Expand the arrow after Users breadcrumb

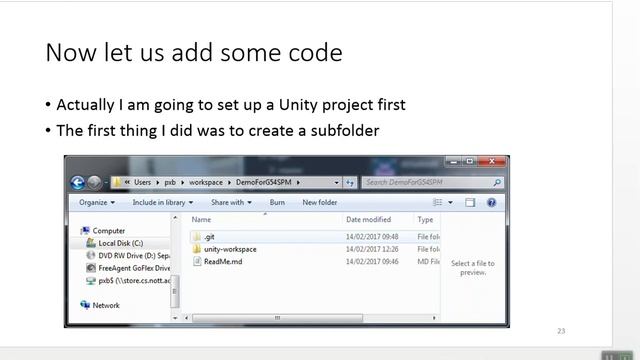158,182
